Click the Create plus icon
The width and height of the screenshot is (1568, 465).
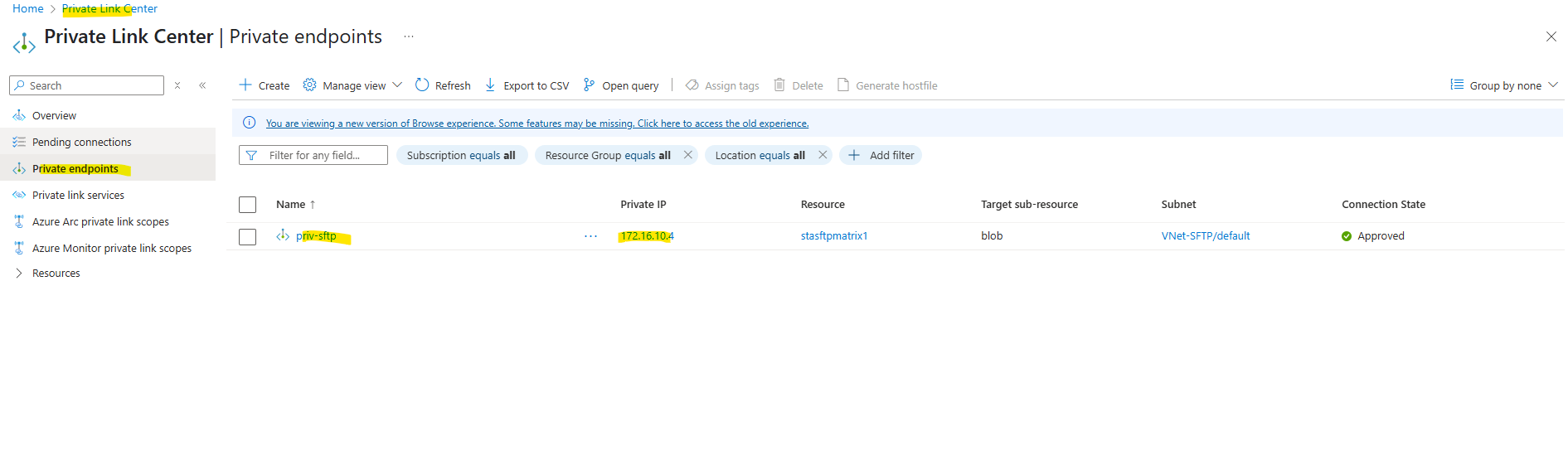[x=245, y=85]
